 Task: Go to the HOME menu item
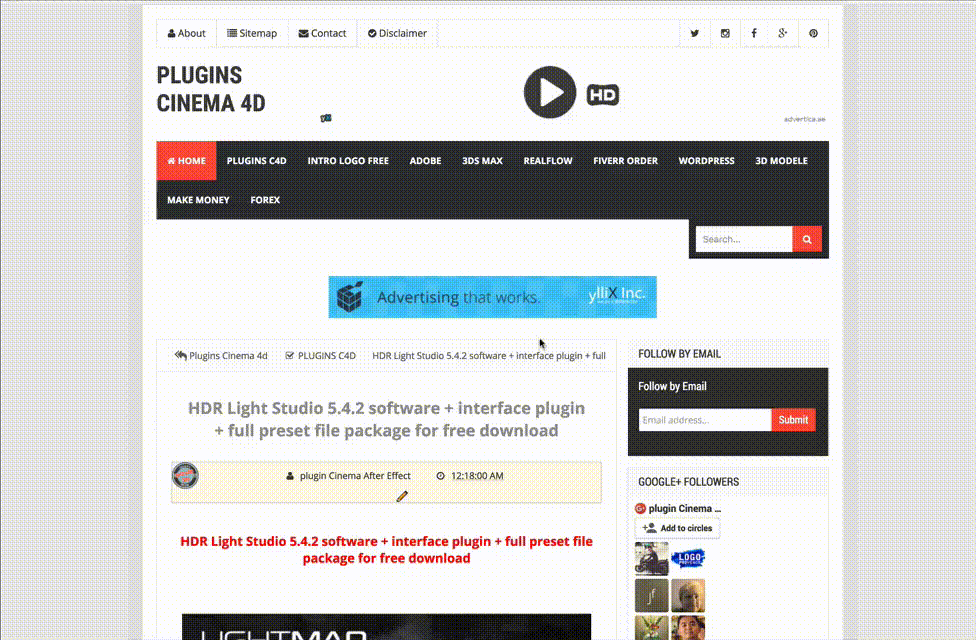(x=186, y=161)
